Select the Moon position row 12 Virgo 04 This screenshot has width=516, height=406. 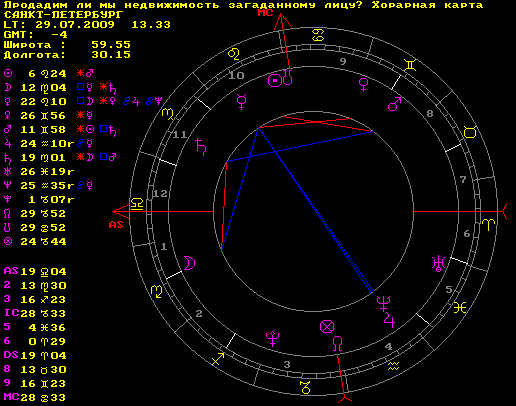click(35, 88)
